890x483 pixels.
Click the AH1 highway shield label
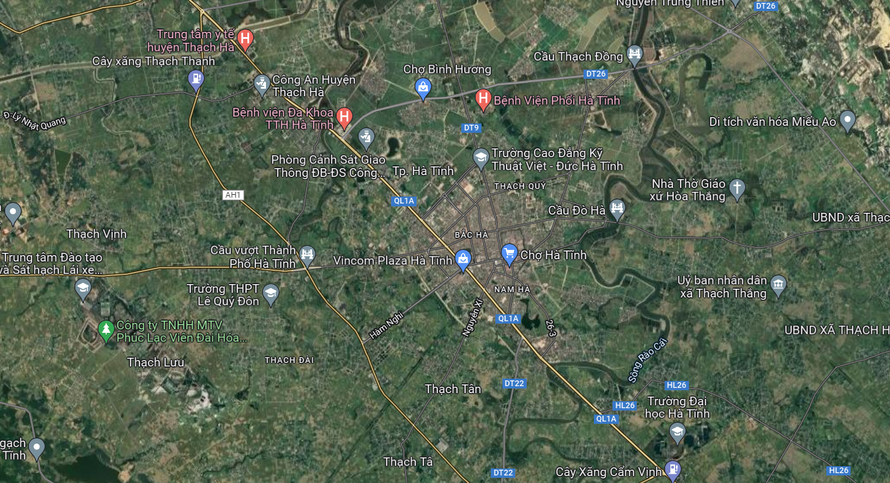tap(233, 195)
